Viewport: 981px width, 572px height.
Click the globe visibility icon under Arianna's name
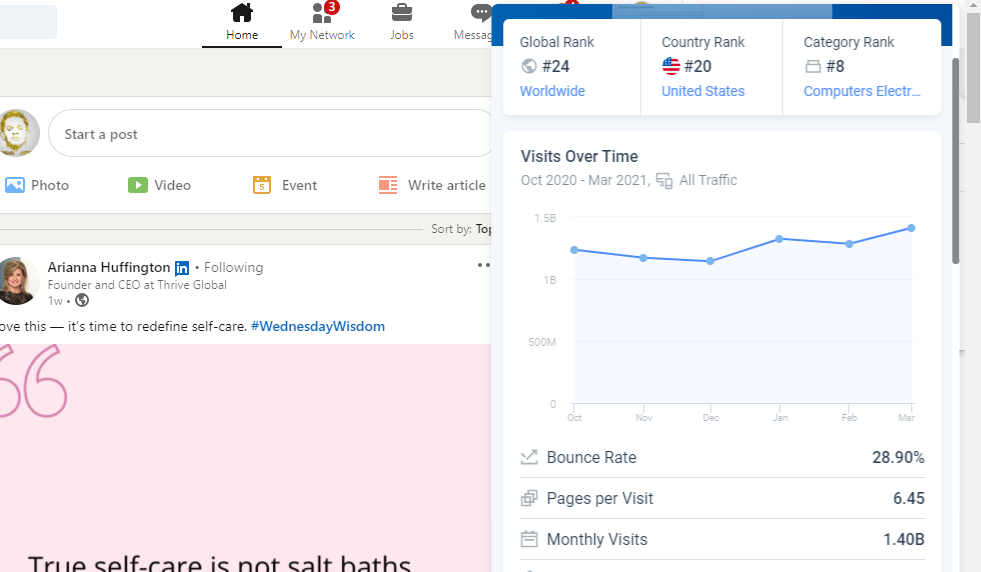coord(82,300)
